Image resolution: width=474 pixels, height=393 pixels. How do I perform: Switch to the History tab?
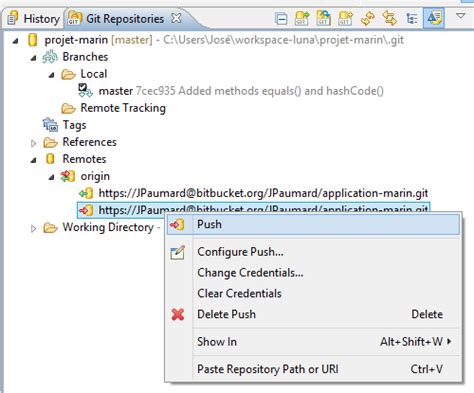pos(33,18)
